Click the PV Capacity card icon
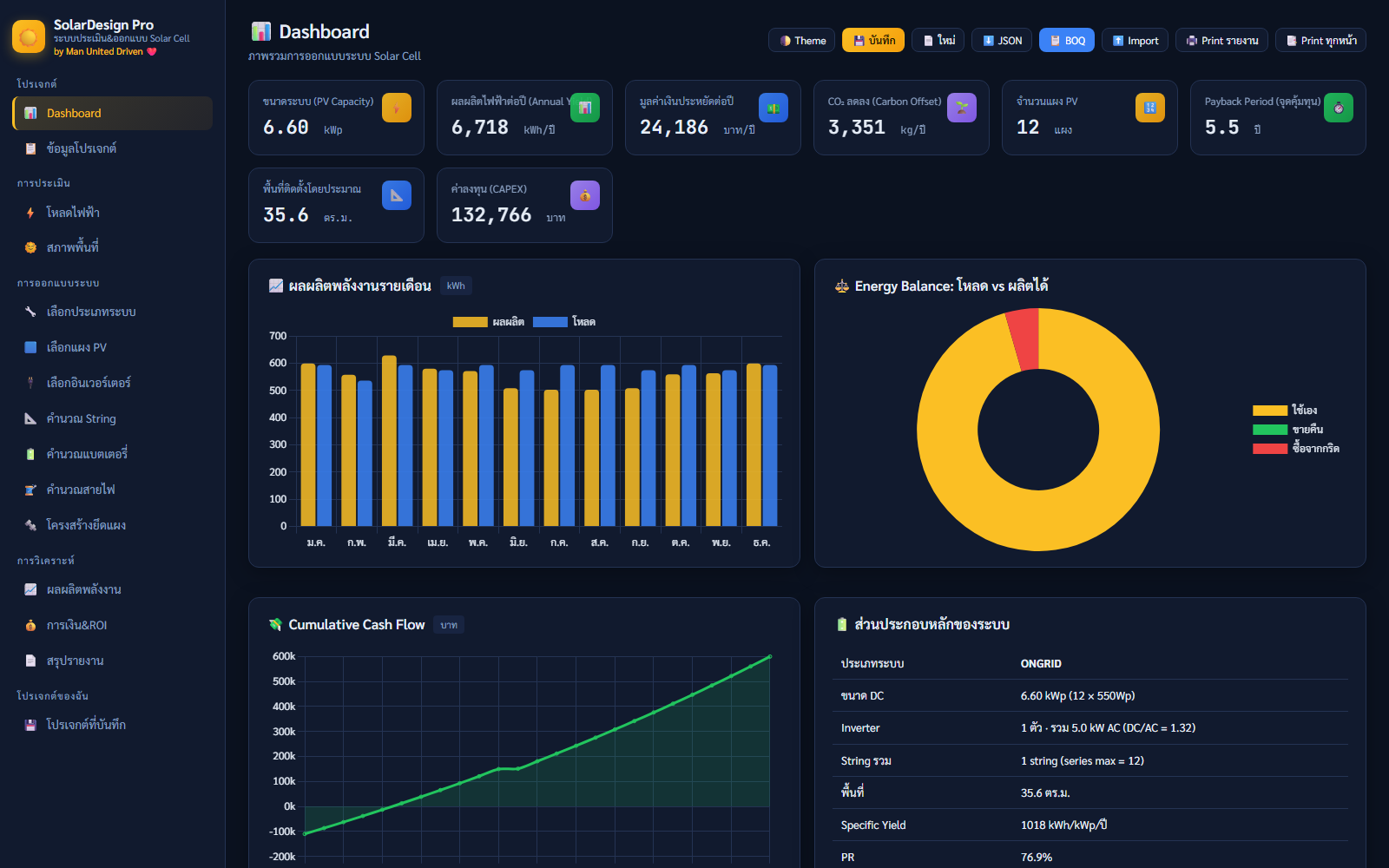 pyautogui.click(x=397, y=108)
